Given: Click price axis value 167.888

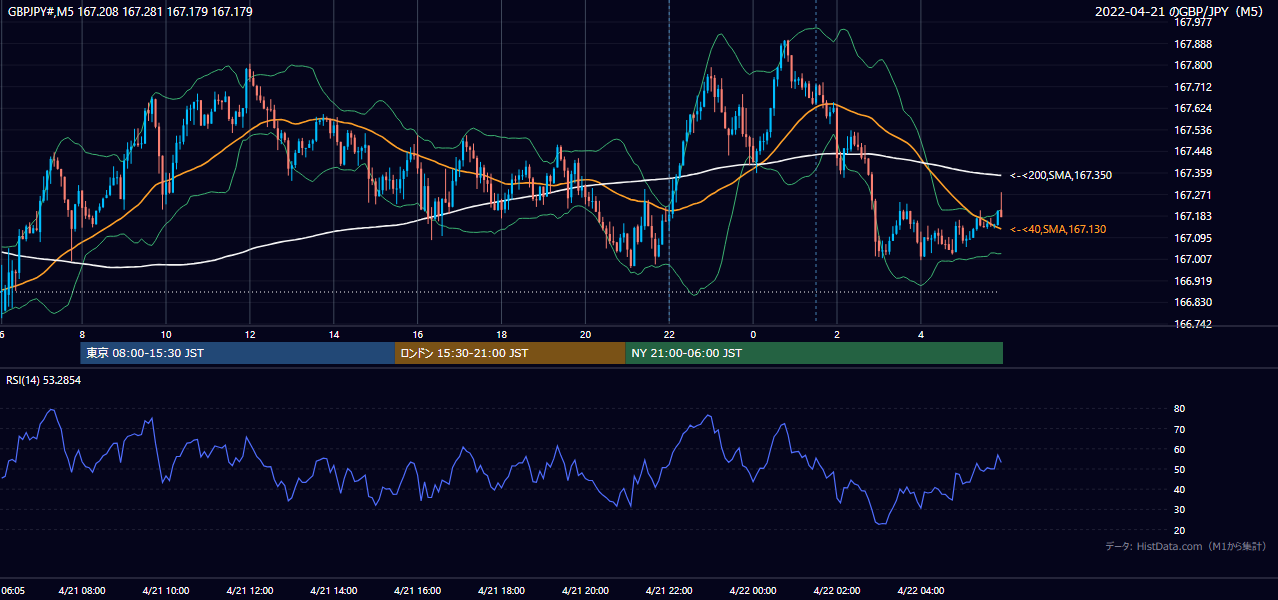Looking at the screenshot, I should [1193, 44].
